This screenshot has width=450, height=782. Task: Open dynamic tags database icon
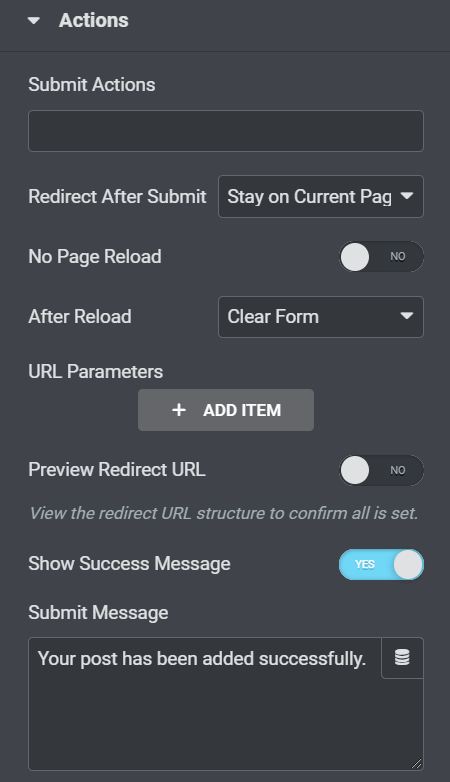click(402, 657)
